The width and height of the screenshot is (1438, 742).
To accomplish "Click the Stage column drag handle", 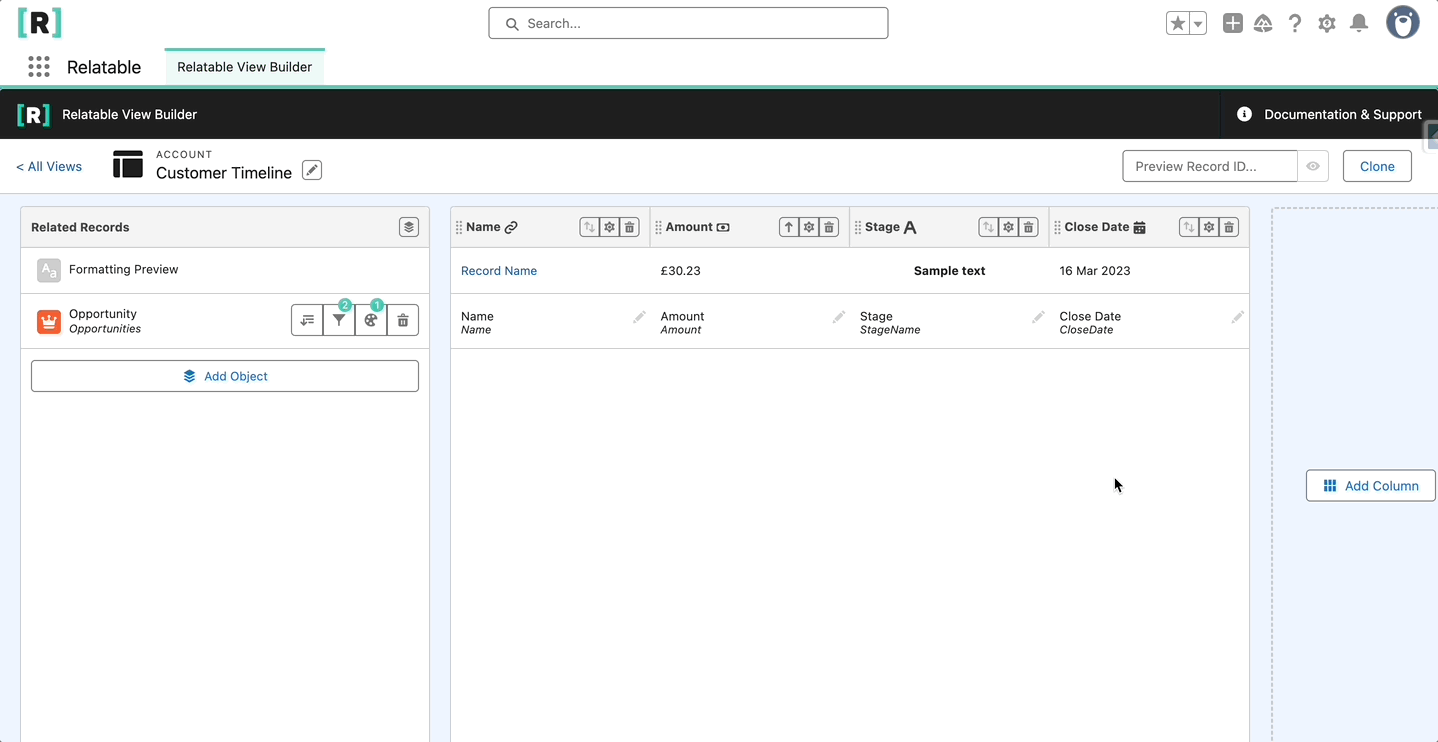I will [858, 228].
